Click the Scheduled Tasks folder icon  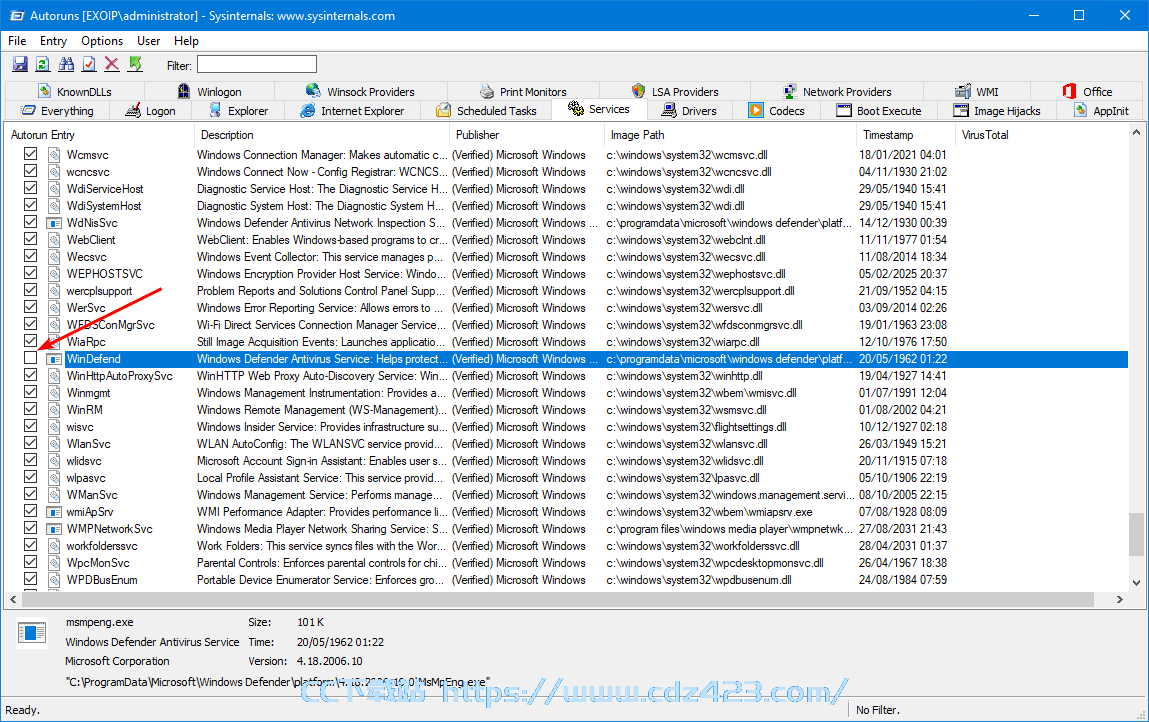point(443,110)
